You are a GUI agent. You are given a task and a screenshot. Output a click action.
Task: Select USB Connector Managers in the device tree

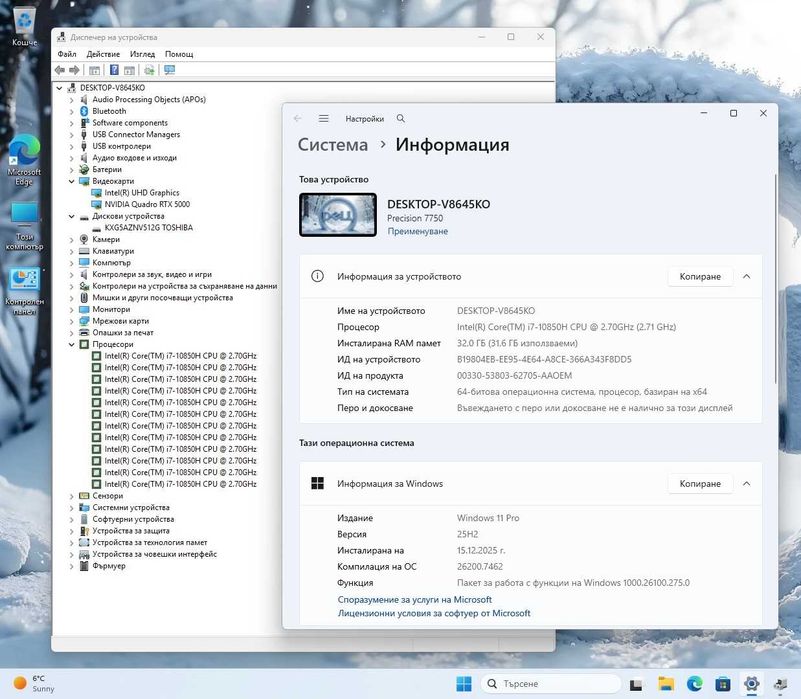tap(136, 134)
